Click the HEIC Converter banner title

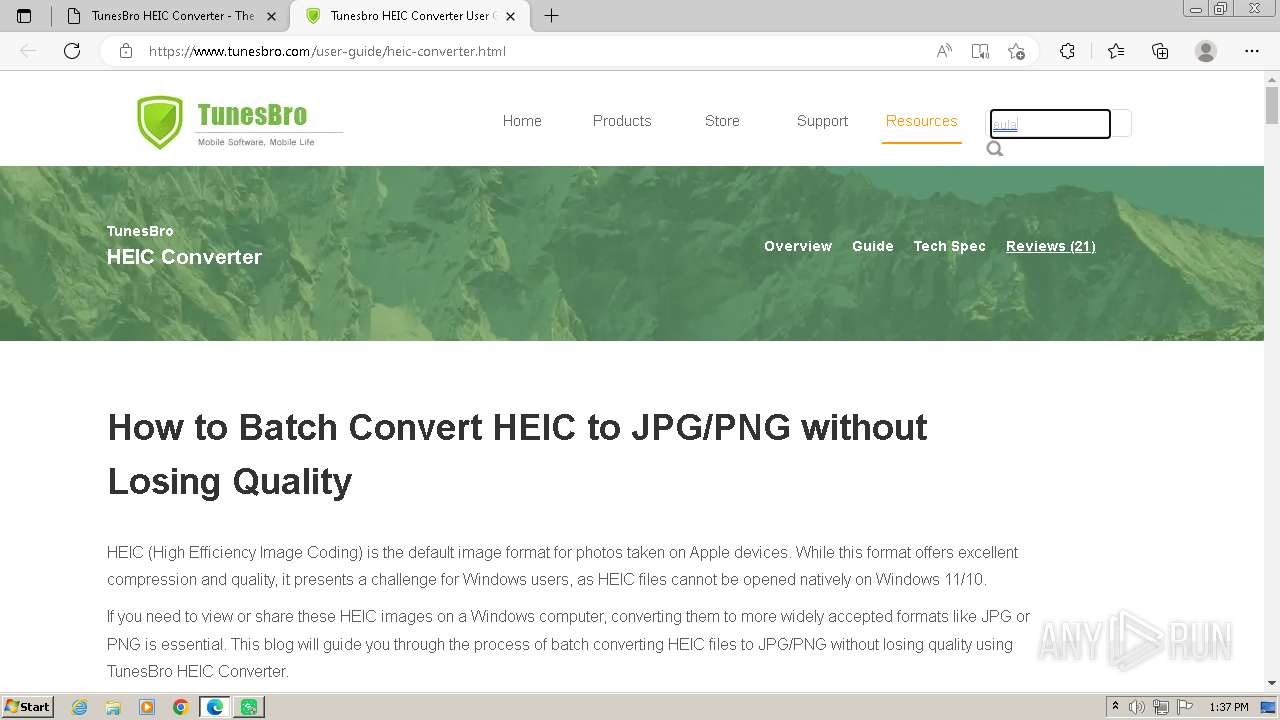click(184, 257)
